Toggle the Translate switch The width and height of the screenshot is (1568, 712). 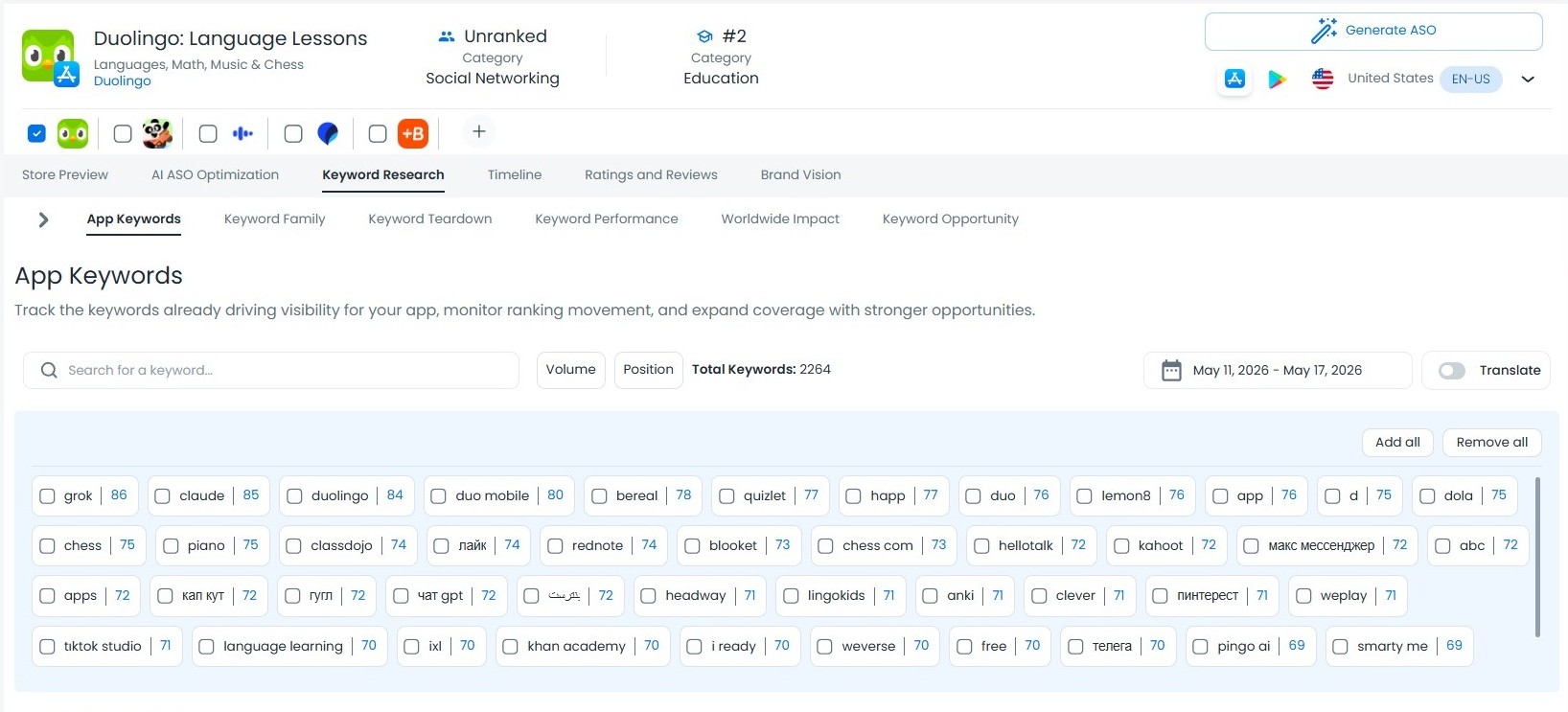click(x=1452, y=370)
